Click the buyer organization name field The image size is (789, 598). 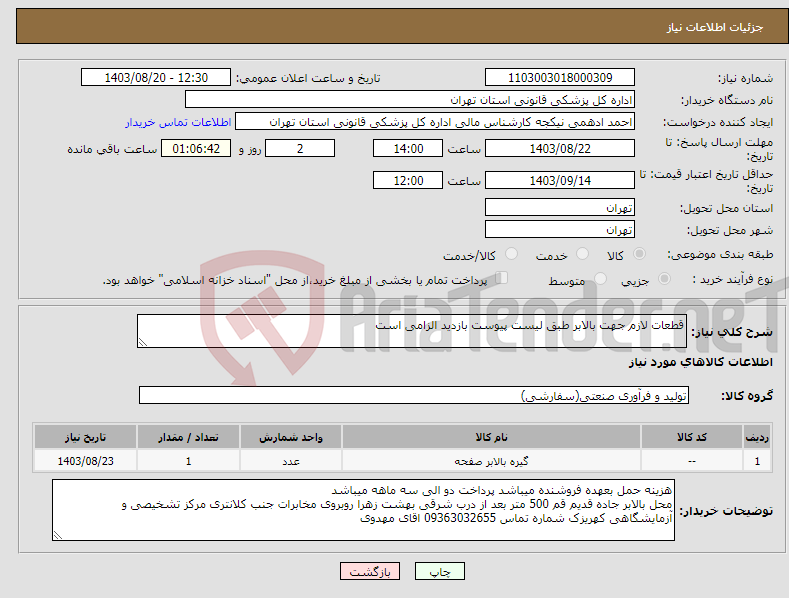[x=410, y=100]
